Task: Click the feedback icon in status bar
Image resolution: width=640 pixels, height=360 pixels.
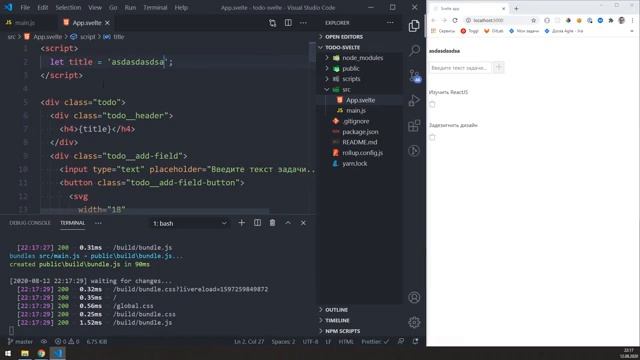Action: coord(401,342)
